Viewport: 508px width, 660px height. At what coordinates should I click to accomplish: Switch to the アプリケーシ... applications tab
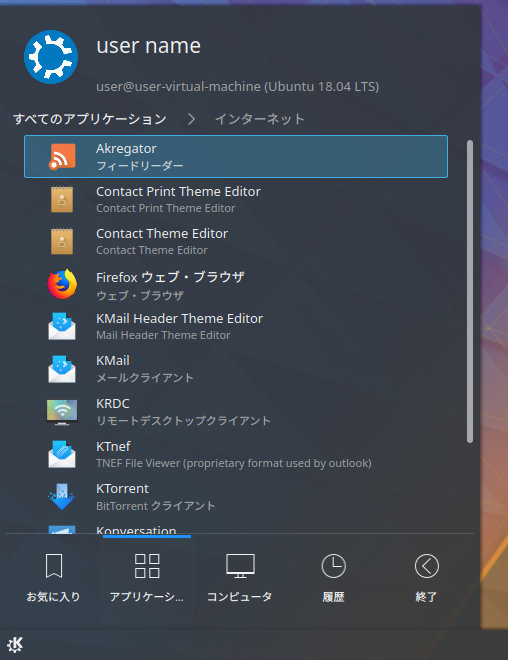click(147, 578)
